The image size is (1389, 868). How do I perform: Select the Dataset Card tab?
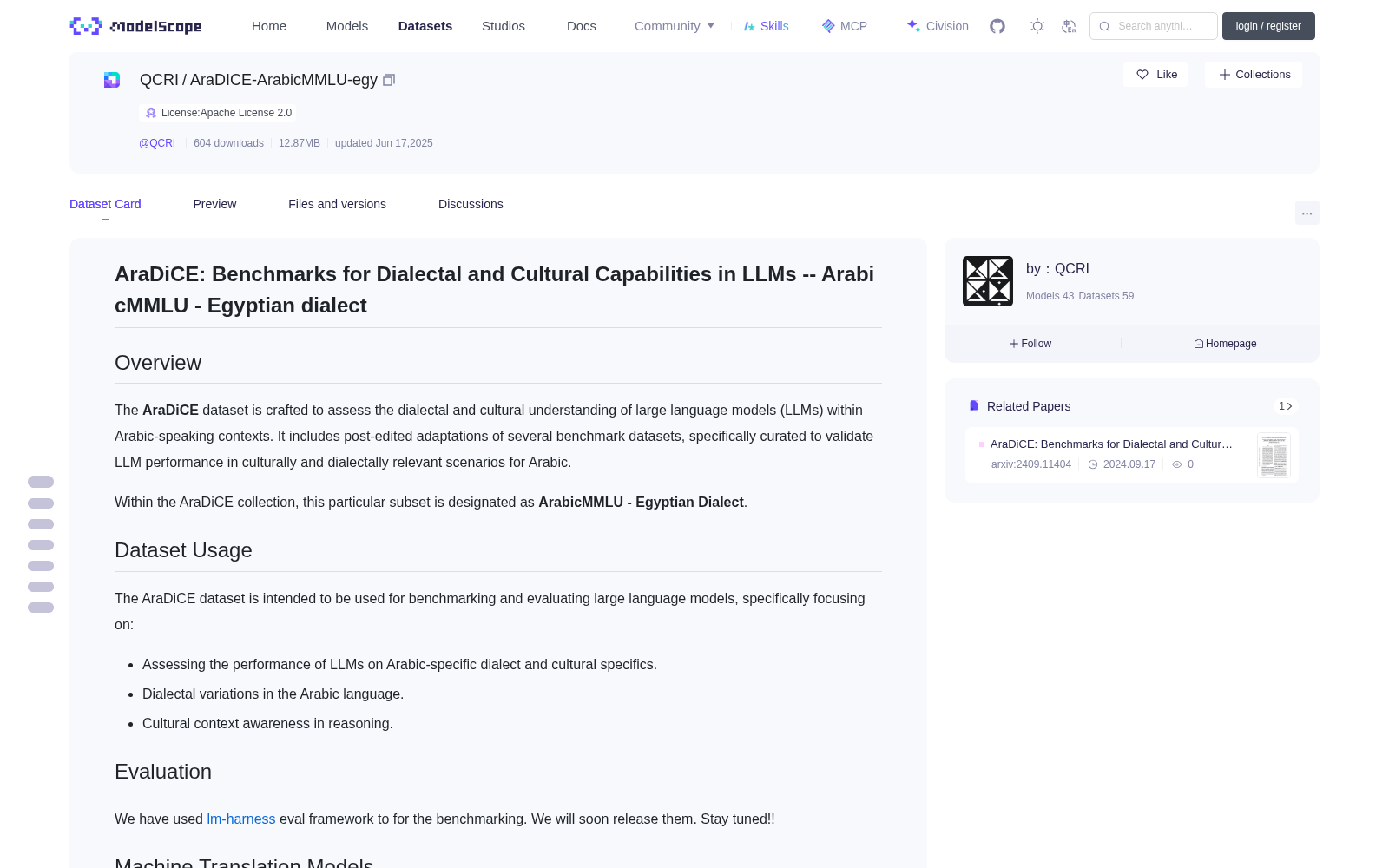(105, 204)
